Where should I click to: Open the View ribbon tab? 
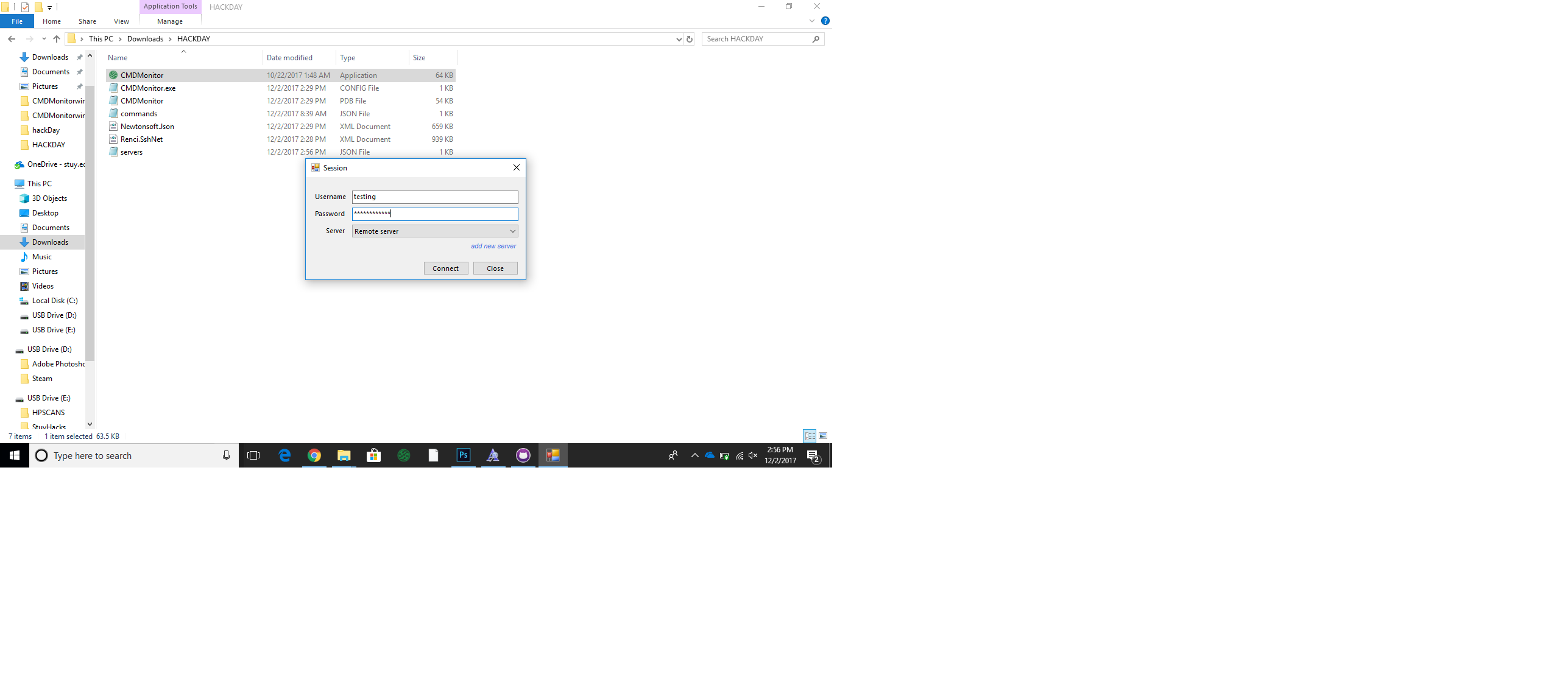coord(121,21)
